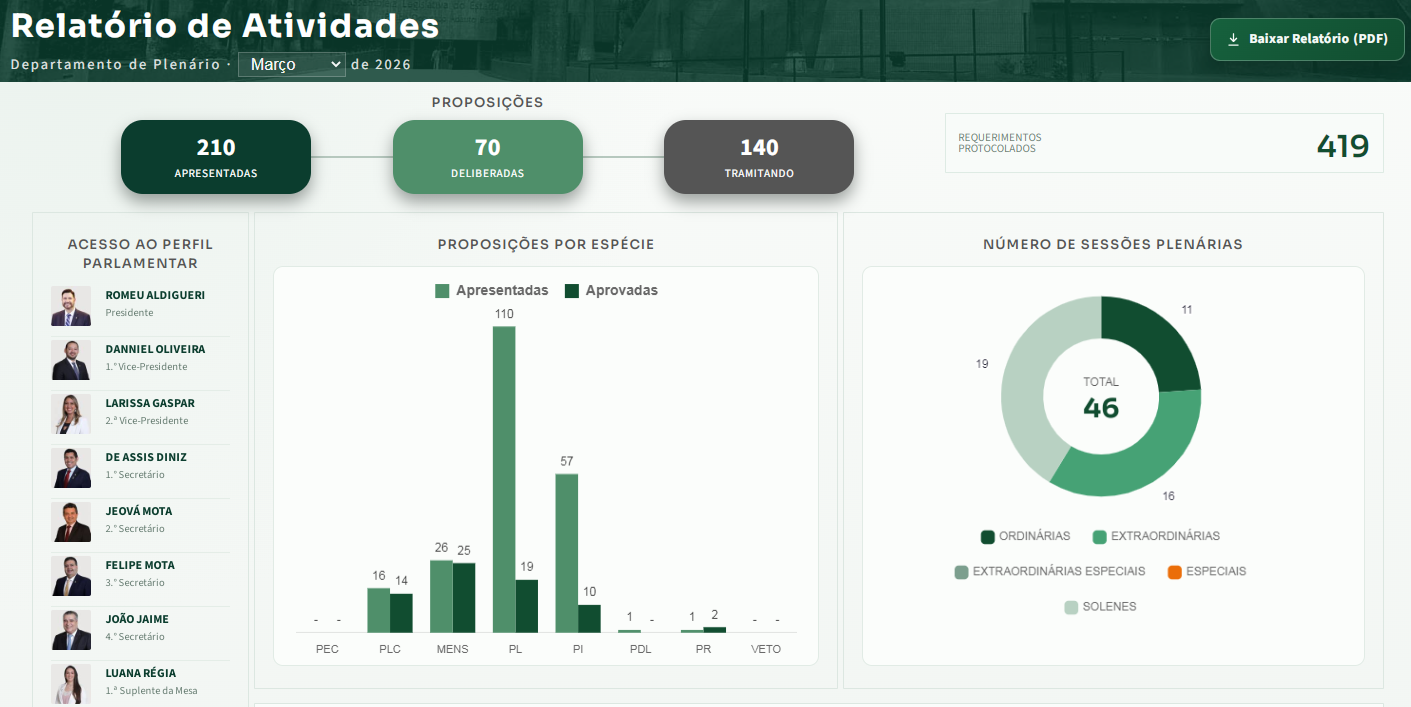Click João Jaime's name link
This screenshot has width=1411, height=707.
pyautogui.click(x=137, y=619)
